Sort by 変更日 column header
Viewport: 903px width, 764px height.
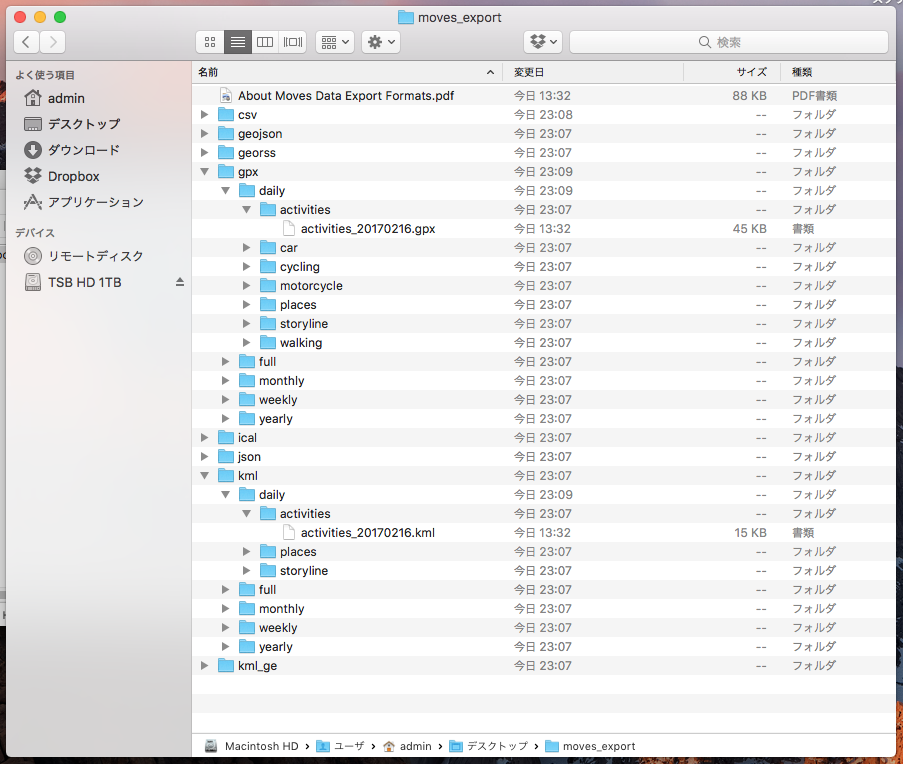coord(593,72)
